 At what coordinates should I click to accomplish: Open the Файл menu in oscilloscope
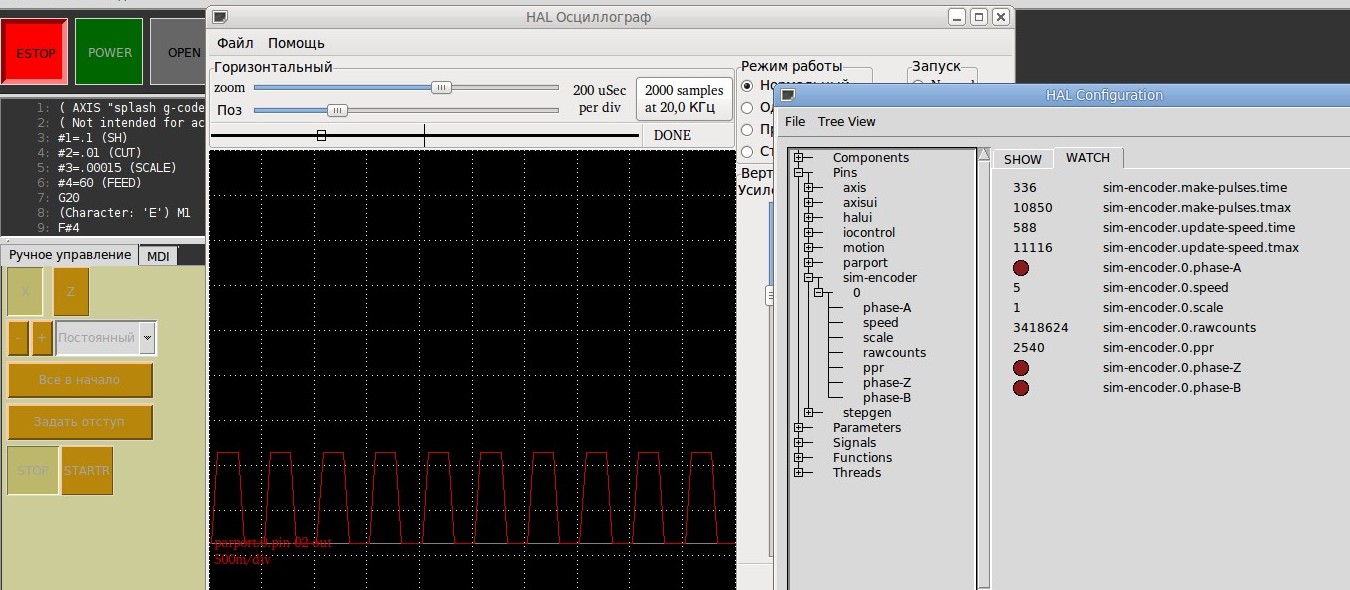click(x=235, y=43)
